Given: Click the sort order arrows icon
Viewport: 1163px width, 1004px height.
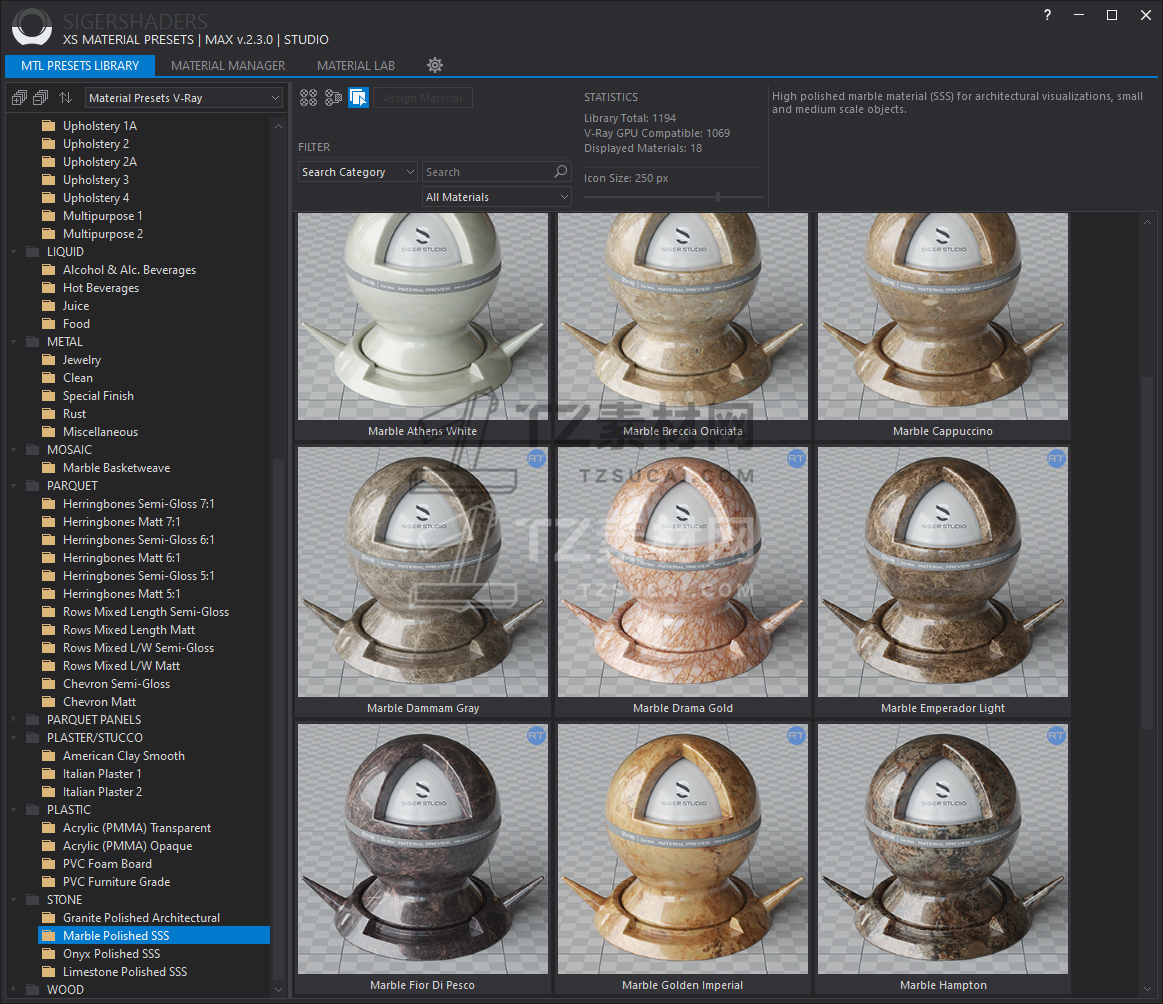Looking at the screenshot, I should point(66,98).
